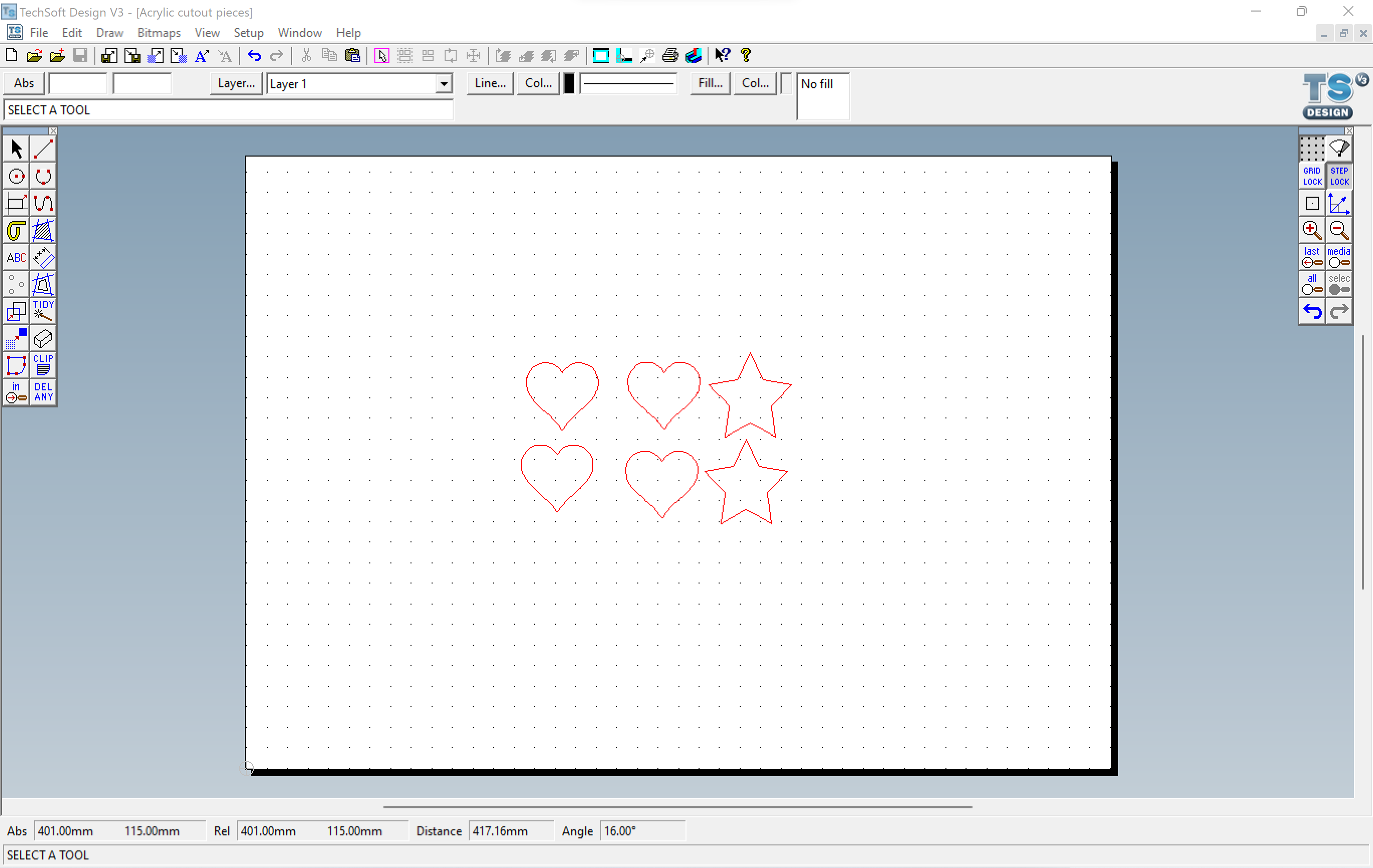The height and width of the screenshot is (868, 1373).
Task: Toggle GRID LOCK on
Action: click(1311, 176)
